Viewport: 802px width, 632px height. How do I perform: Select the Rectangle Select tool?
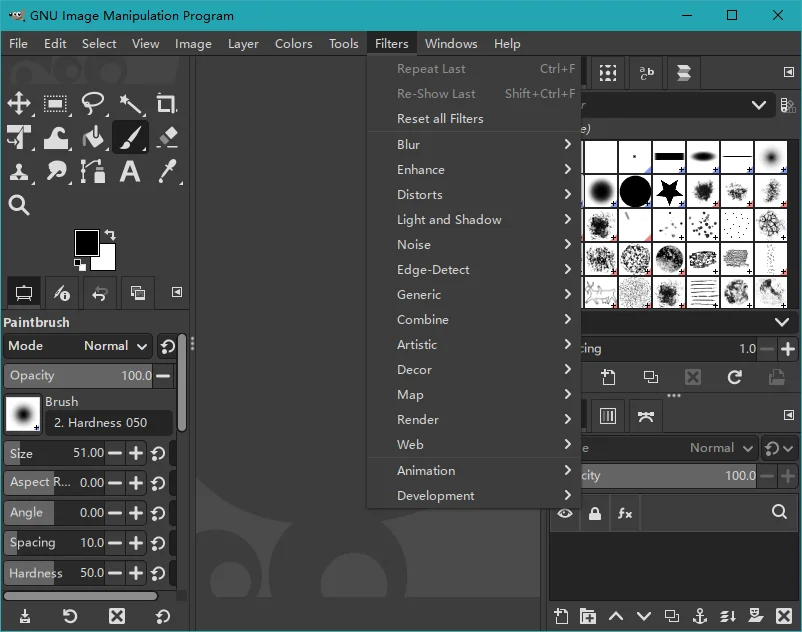pos(55,104)
